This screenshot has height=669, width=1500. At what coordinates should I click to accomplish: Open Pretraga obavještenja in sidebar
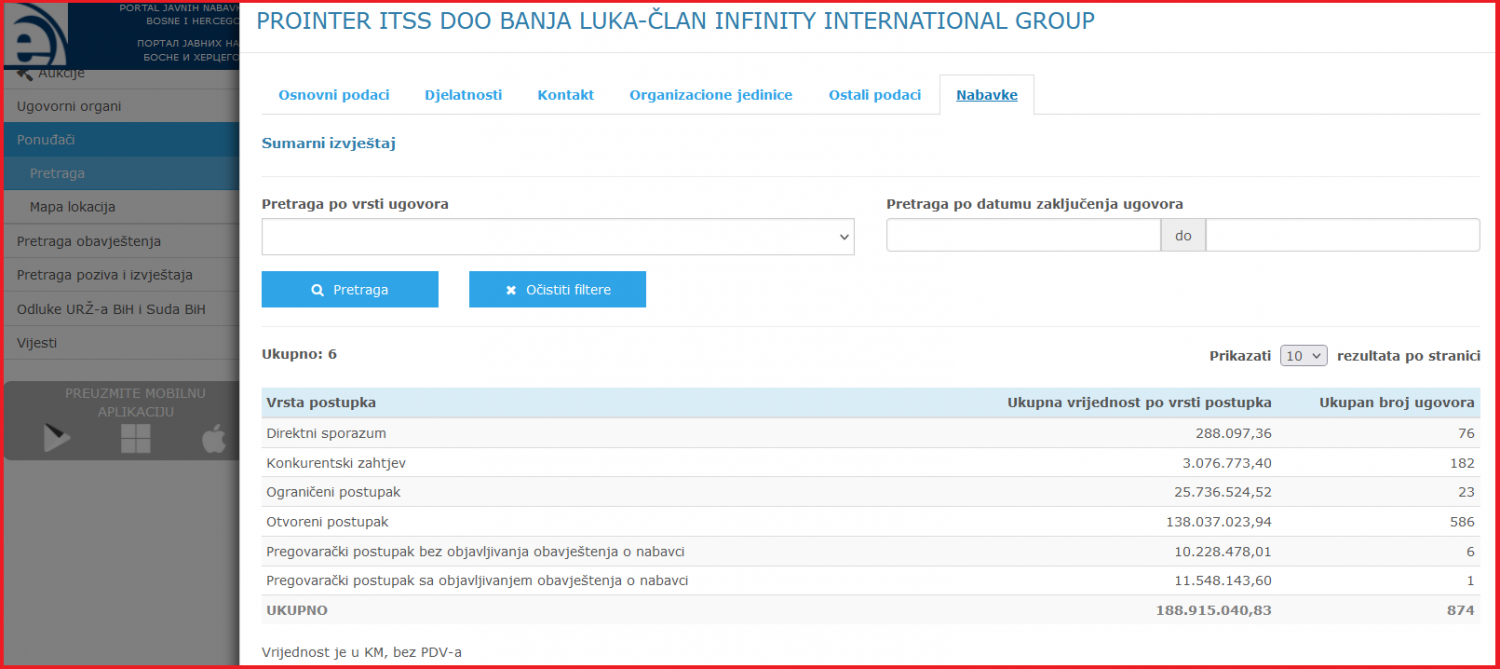point(122,241)
